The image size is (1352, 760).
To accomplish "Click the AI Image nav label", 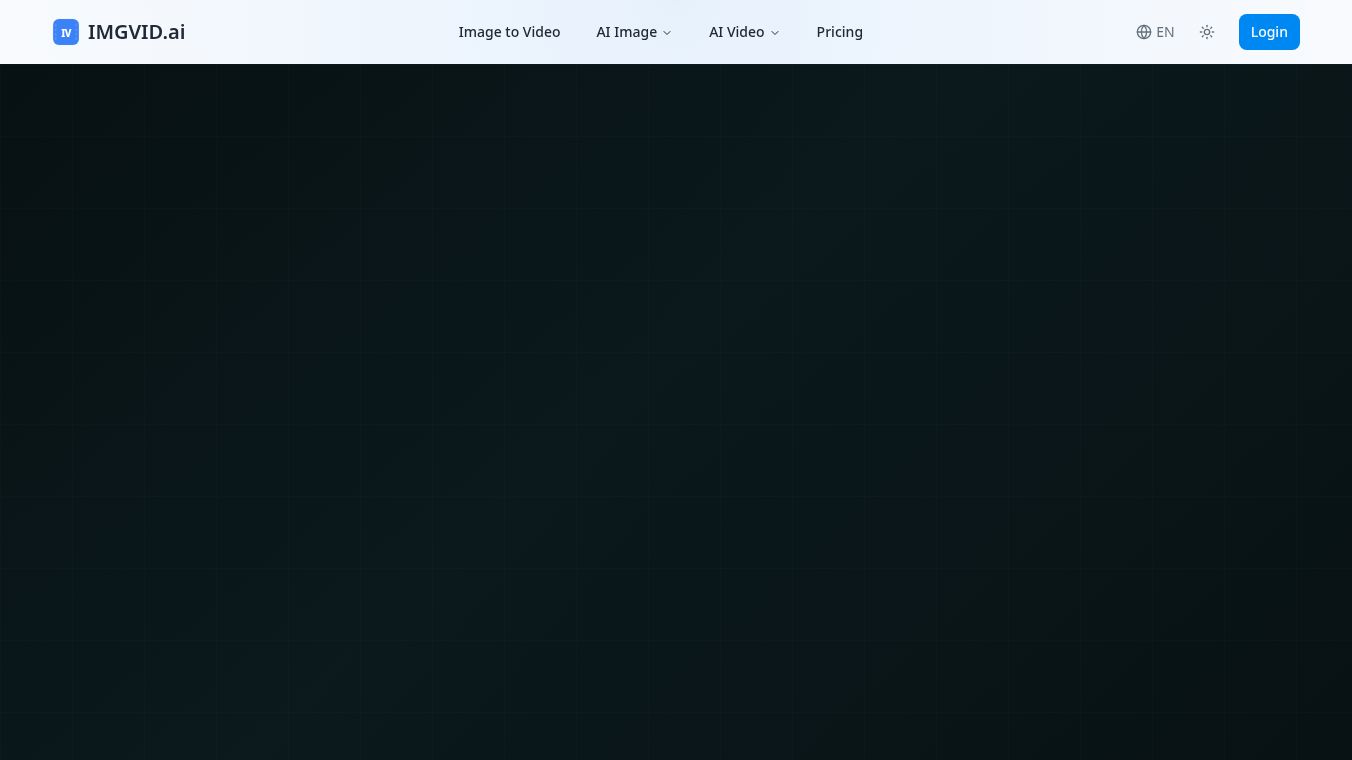I will click(627, 32).
